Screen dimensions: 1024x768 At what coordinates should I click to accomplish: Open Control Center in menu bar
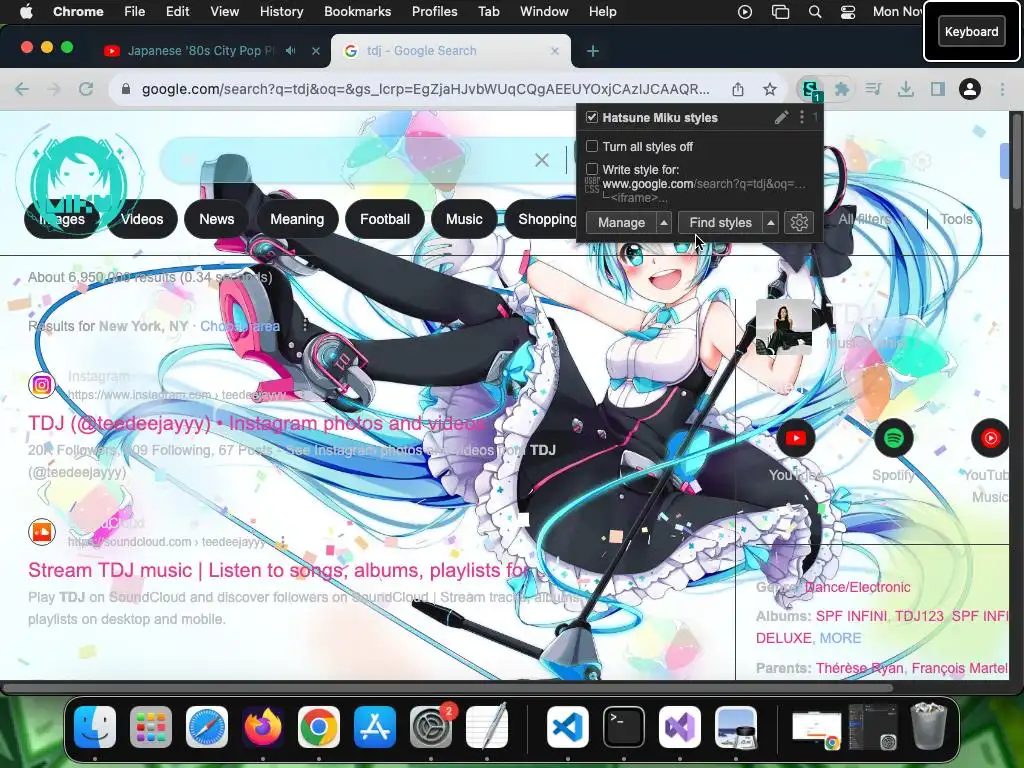[848, 12]
